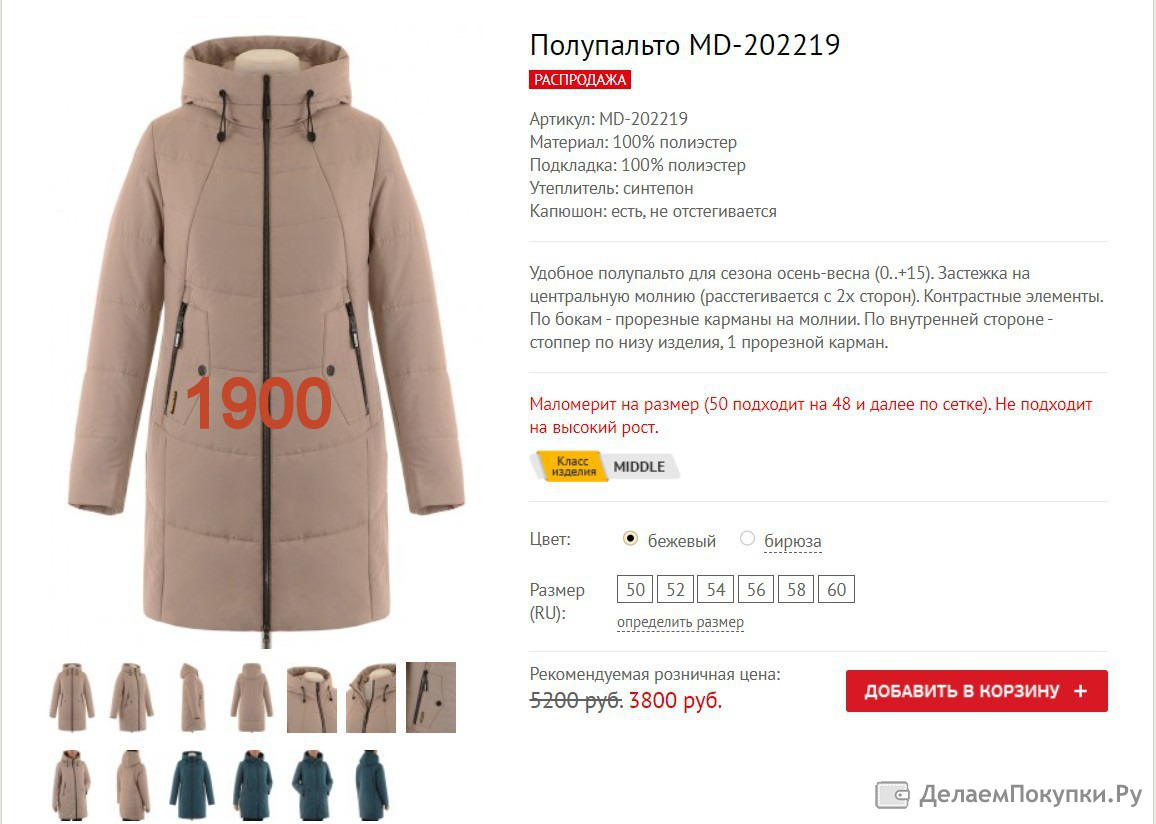This screenshot has width=1156, height=824.
Task: Open the hood close-up thumbnail
Action: pos(311,697)
